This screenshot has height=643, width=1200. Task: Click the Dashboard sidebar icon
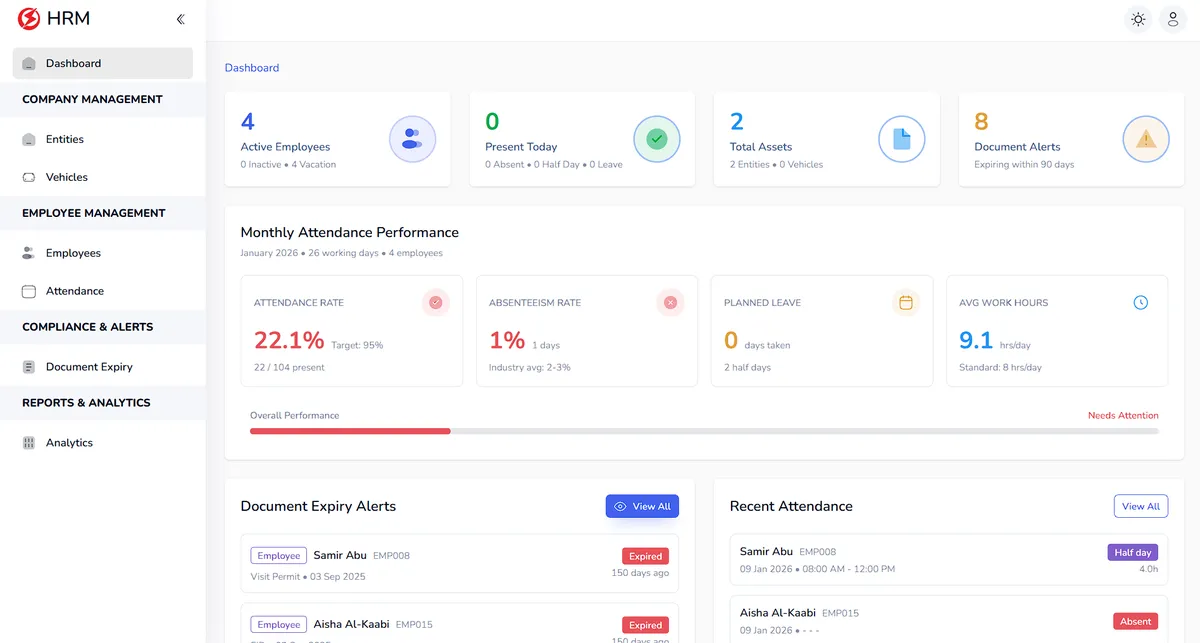[29, 64]
